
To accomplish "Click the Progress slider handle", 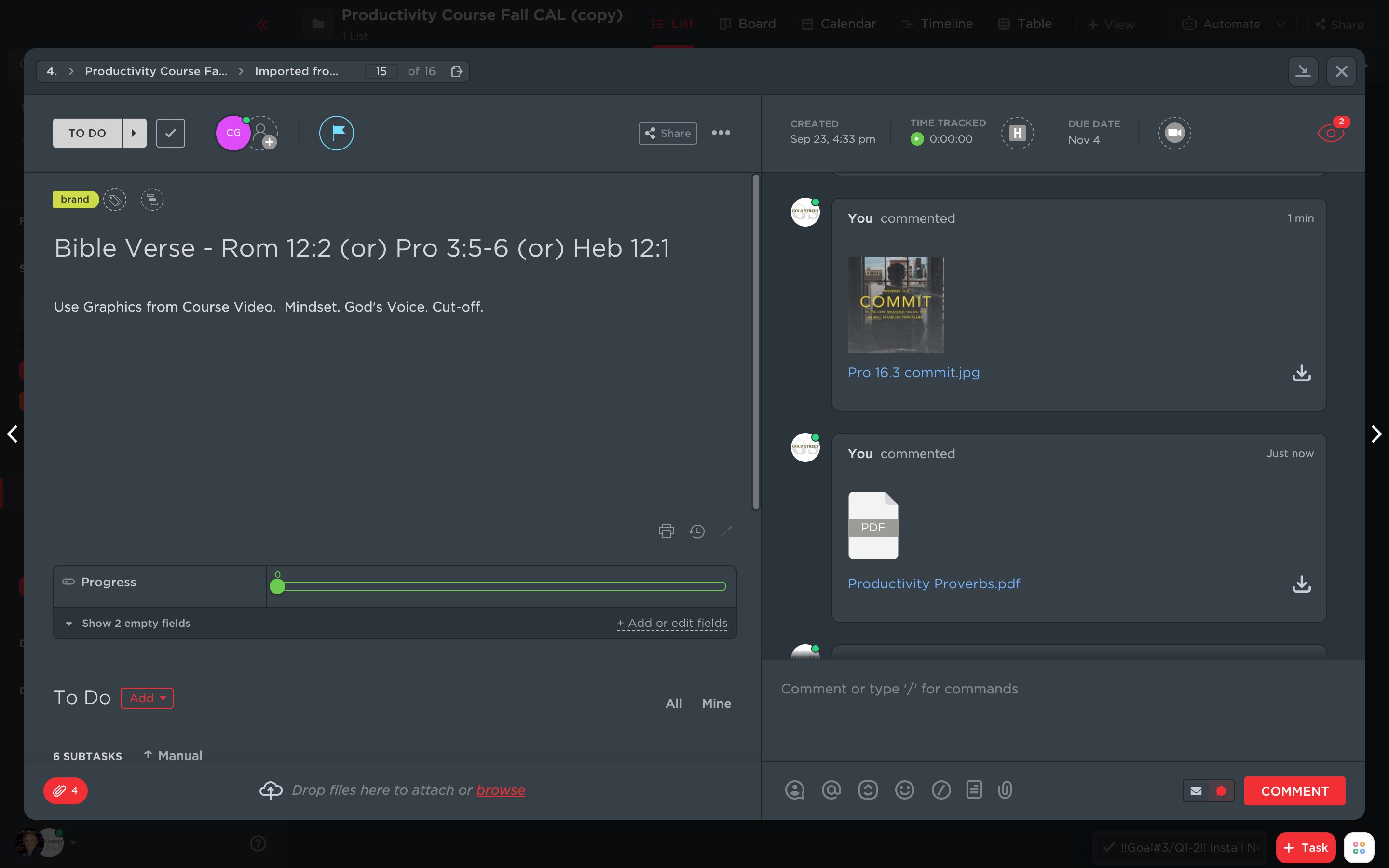I will click(x=277, y=586).
